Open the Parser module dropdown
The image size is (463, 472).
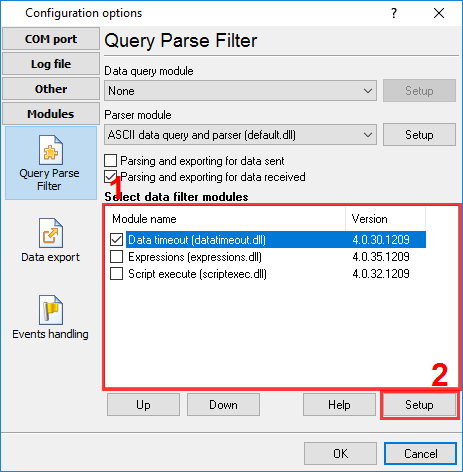(240, 135)
